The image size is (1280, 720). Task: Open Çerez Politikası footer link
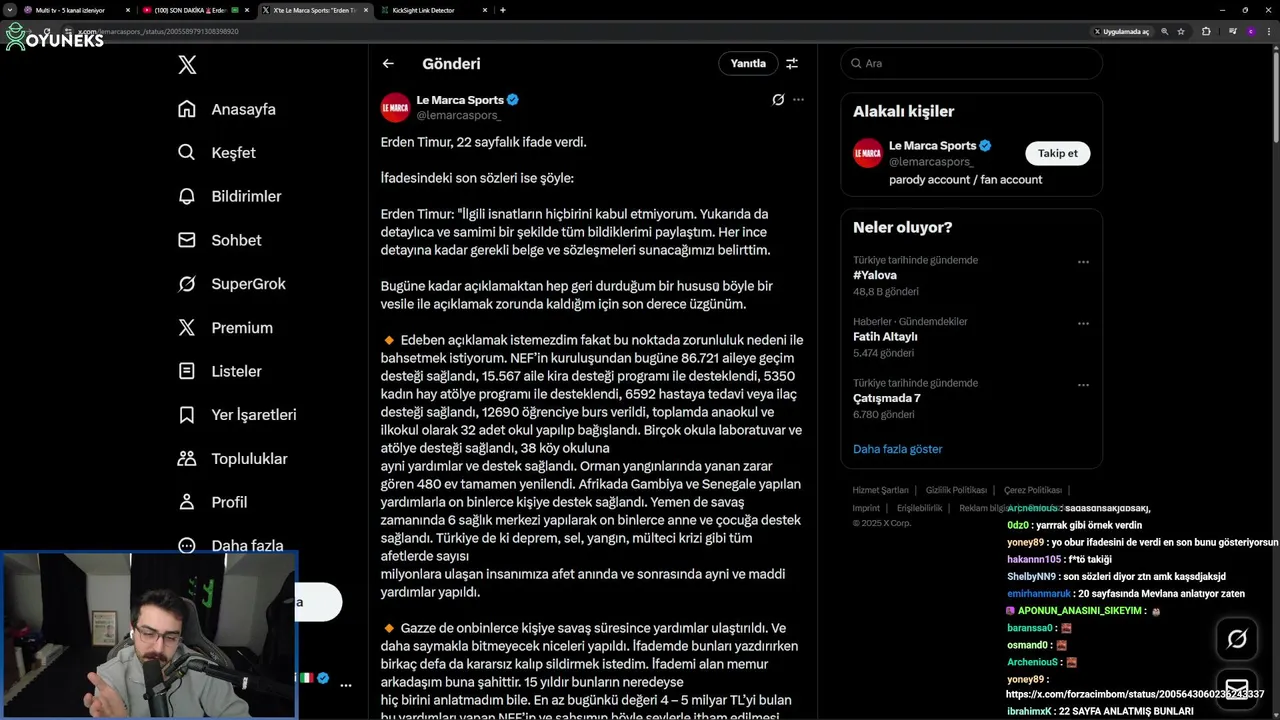point(1033,490)
